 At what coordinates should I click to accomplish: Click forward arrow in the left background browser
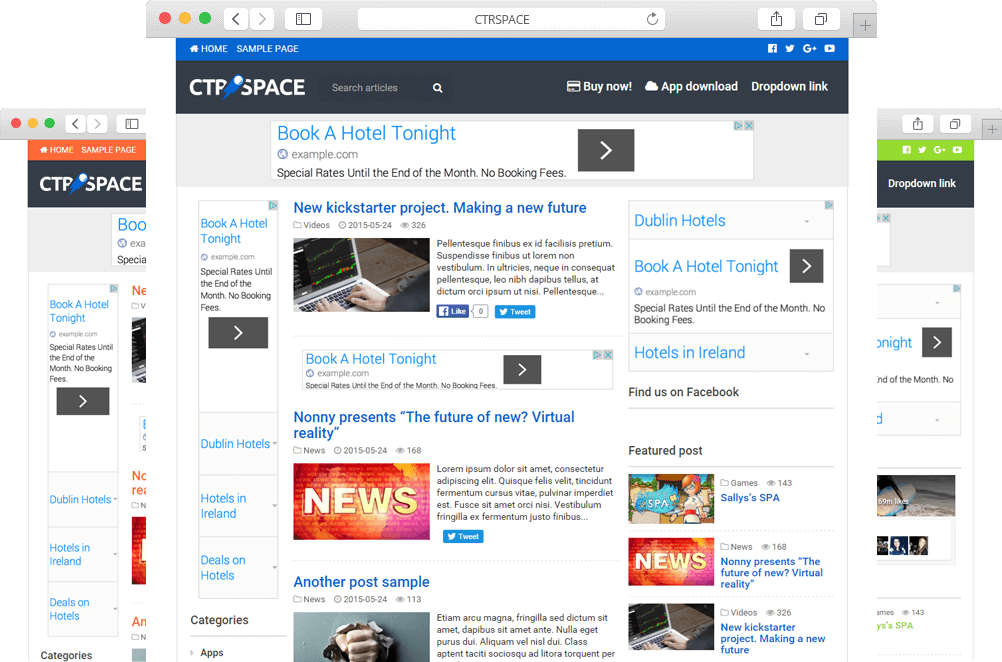click(97, 123)
